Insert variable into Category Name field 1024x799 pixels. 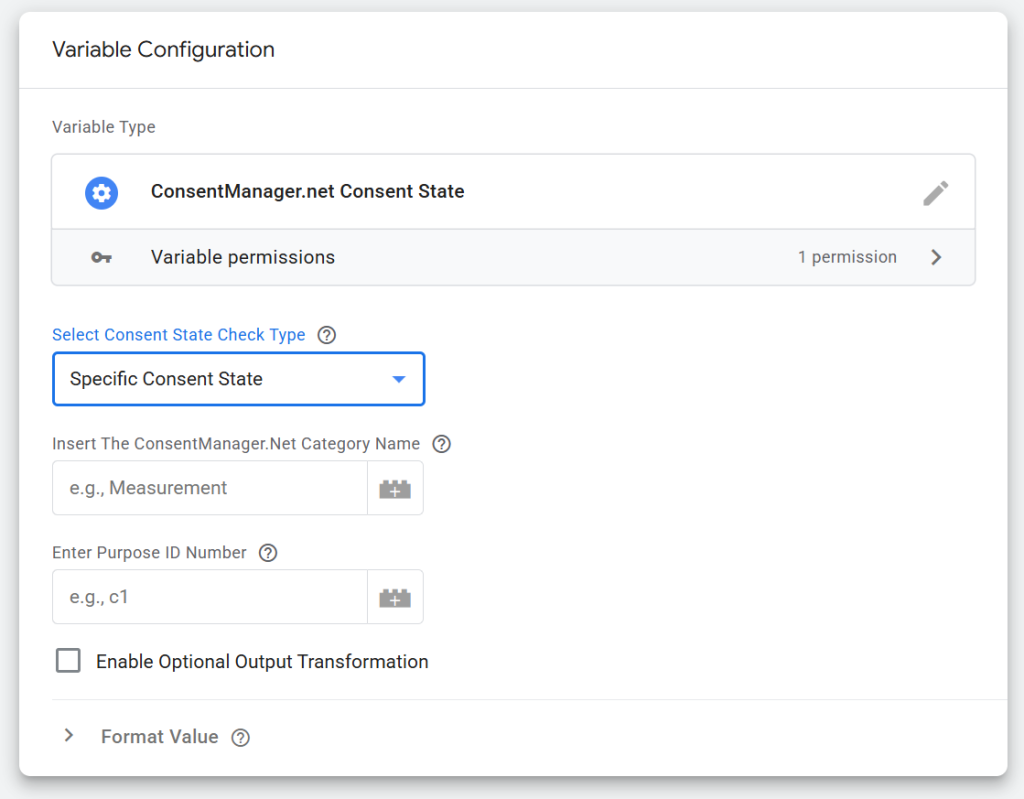(x=395, y=488)
